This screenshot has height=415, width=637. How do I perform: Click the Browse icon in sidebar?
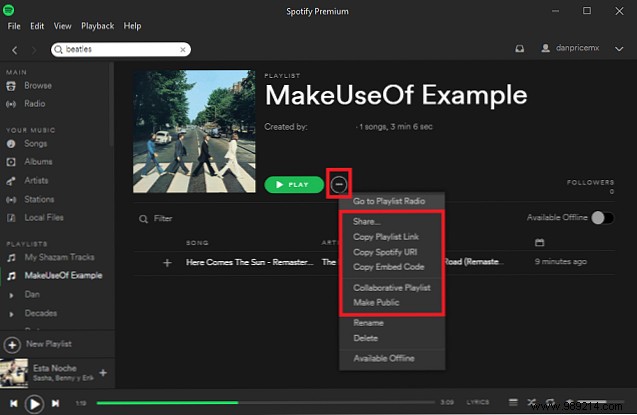pos(11,86)
